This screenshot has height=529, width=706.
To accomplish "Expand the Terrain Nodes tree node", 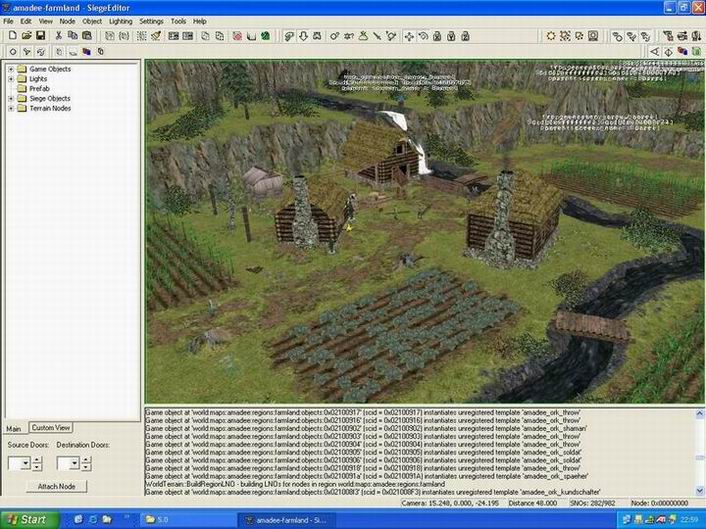I will click(x=10, y=108).
